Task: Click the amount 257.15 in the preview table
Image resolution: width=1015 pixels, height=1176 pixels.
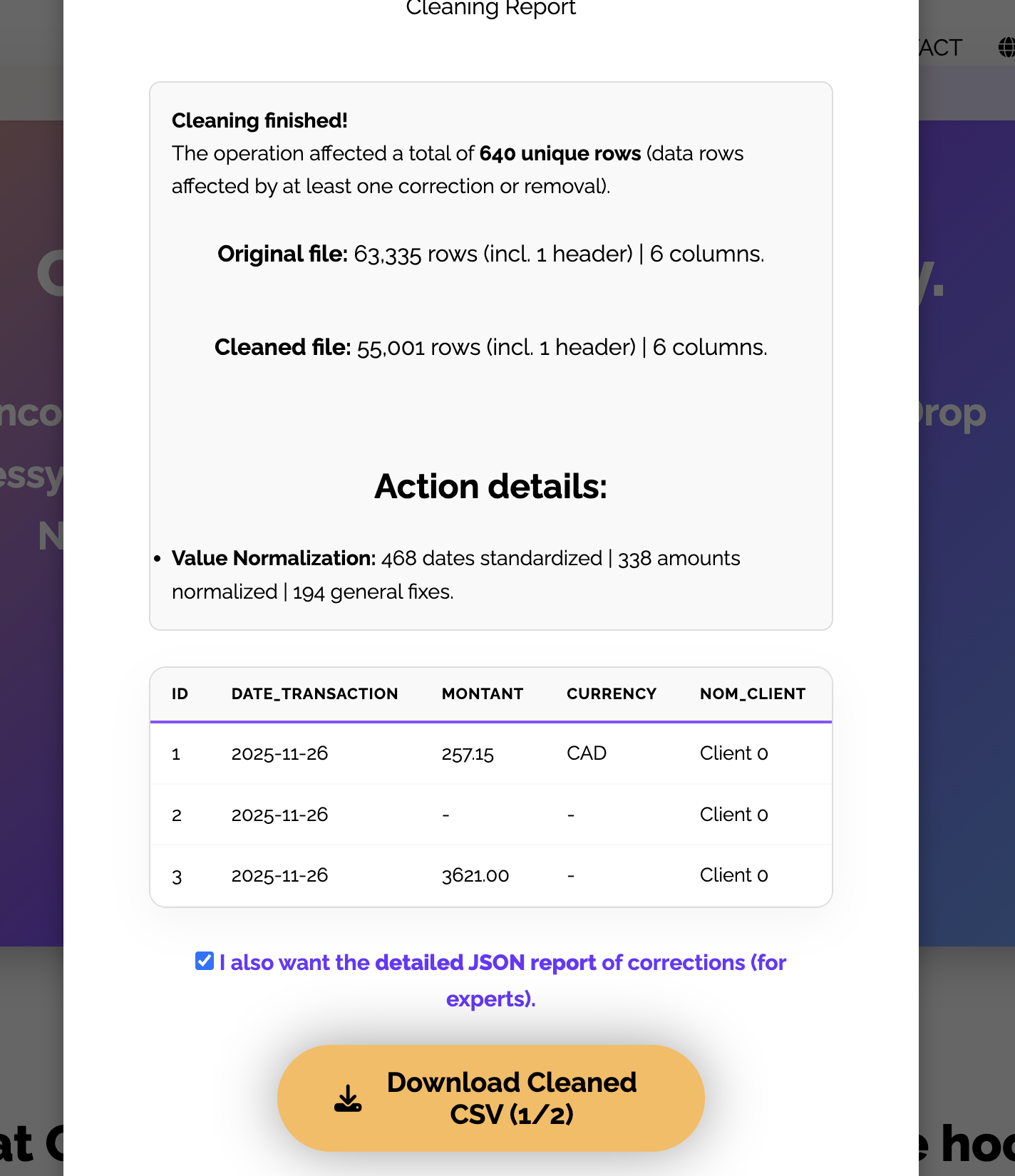Action: pos(466,753)
